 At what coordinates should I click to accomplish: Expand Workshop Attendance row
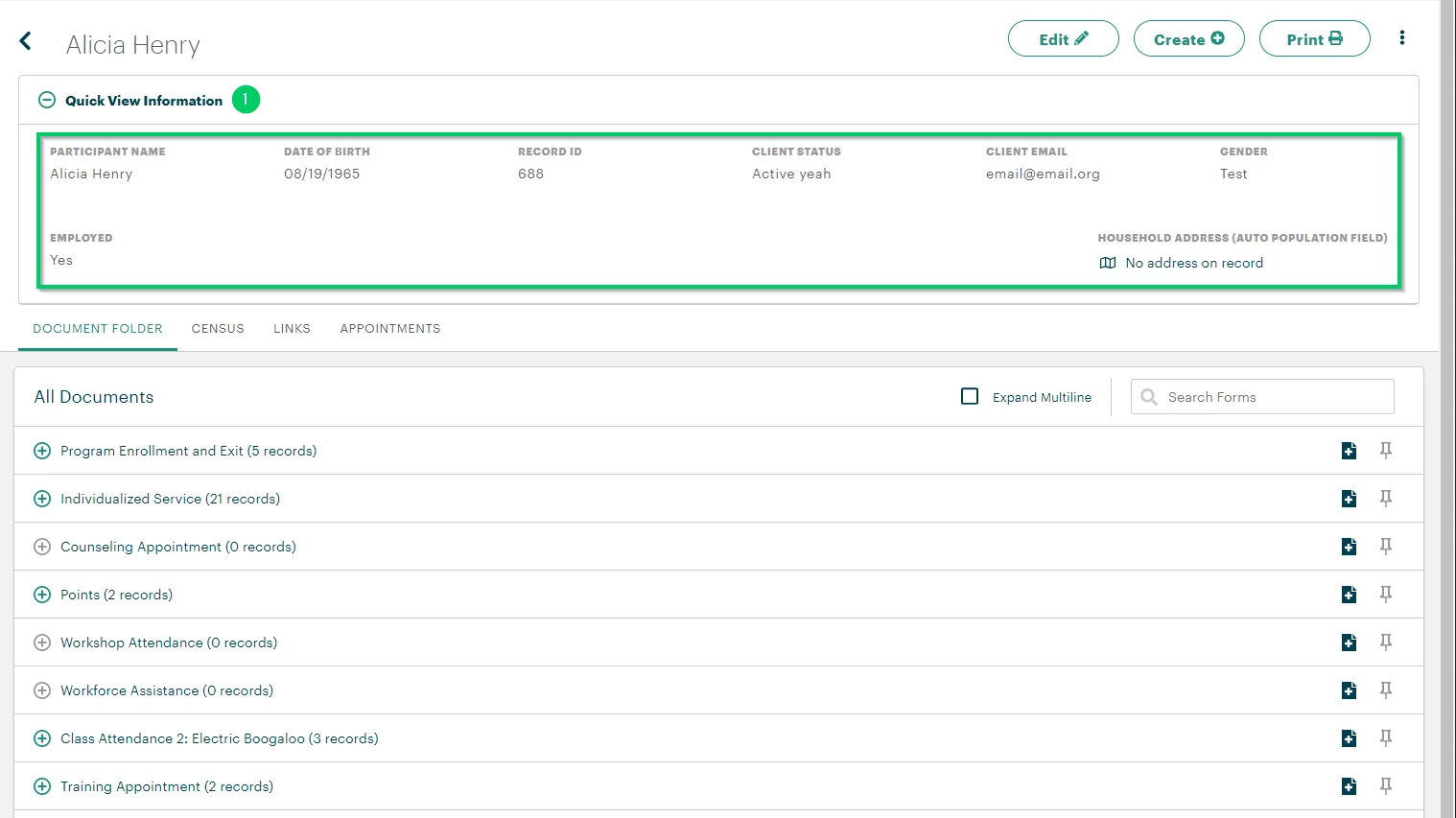click(42, 643)
